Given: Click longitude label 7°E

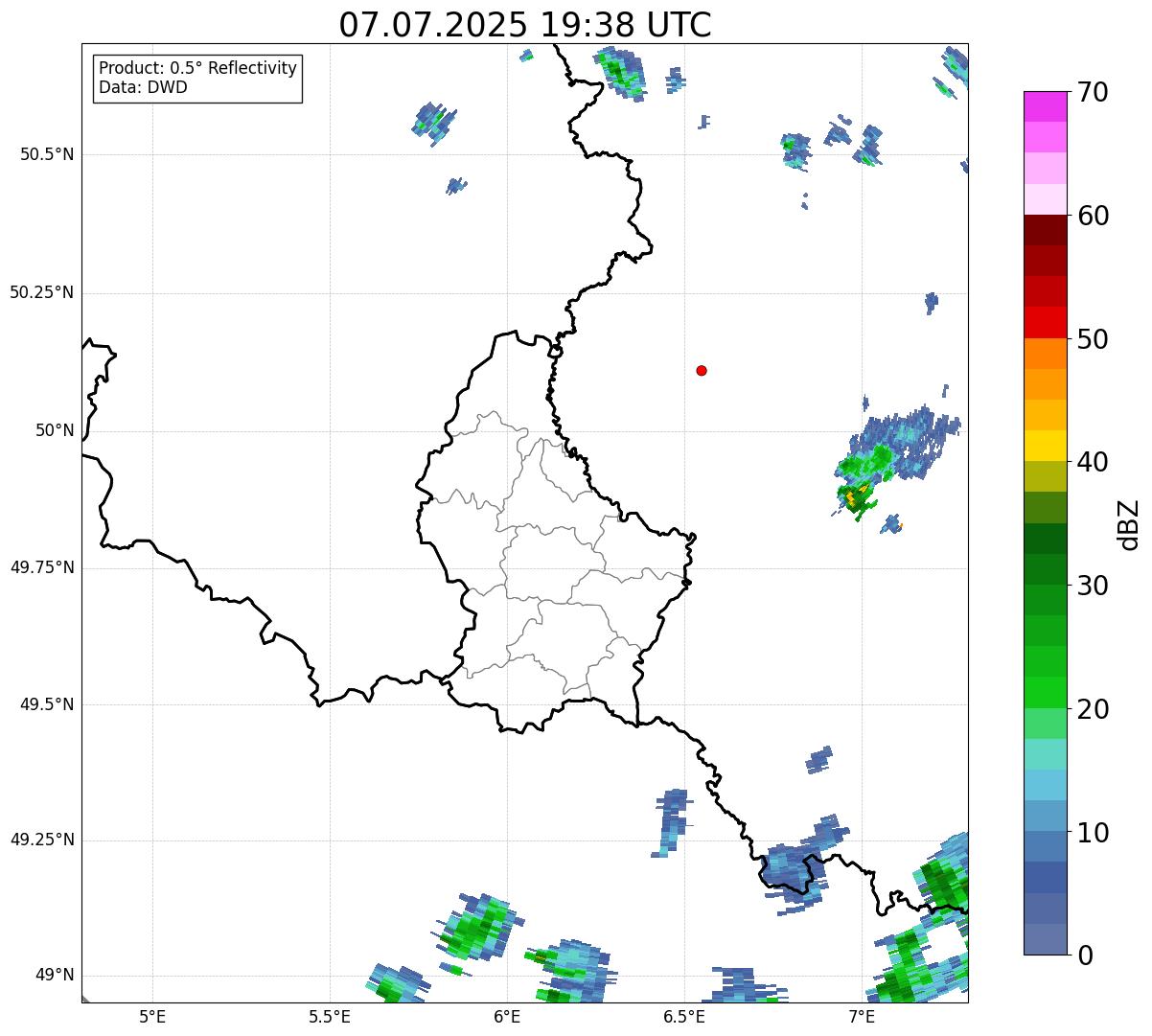Looking at the screenshot, I should coord(862,1016).
